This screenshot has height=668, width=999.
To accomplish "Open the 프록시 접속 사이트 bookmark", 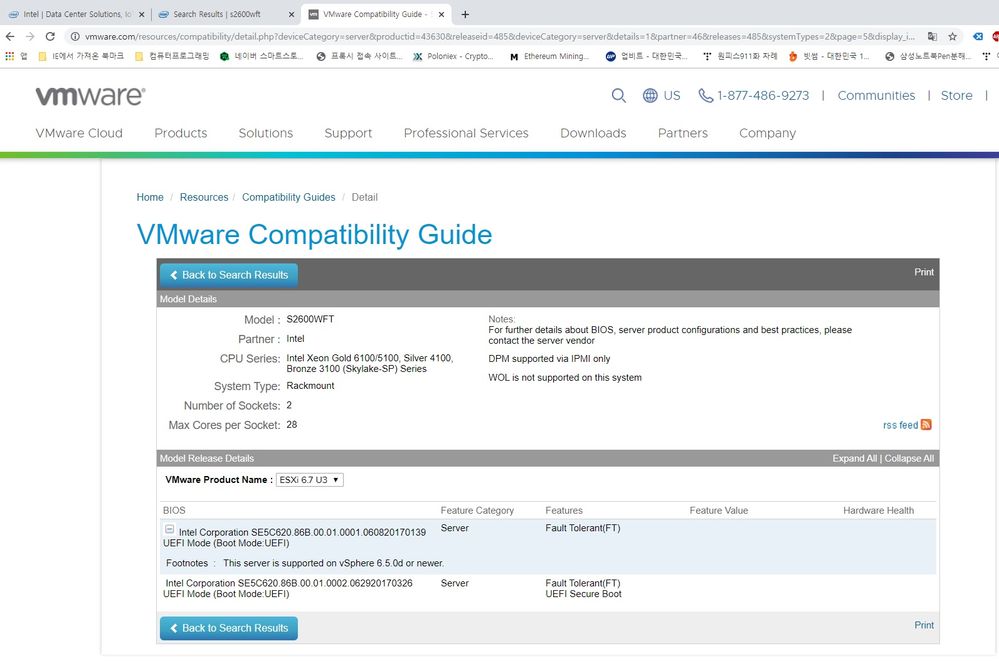I will [359, 56].
